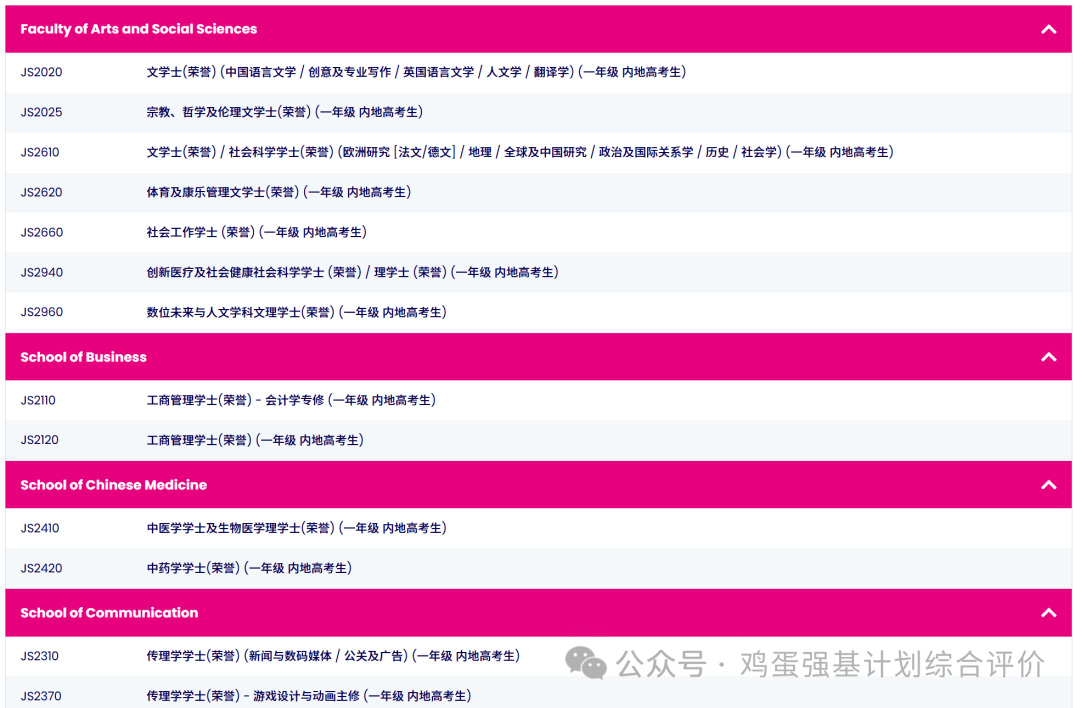Click the JS2660 social work programme

256,232
